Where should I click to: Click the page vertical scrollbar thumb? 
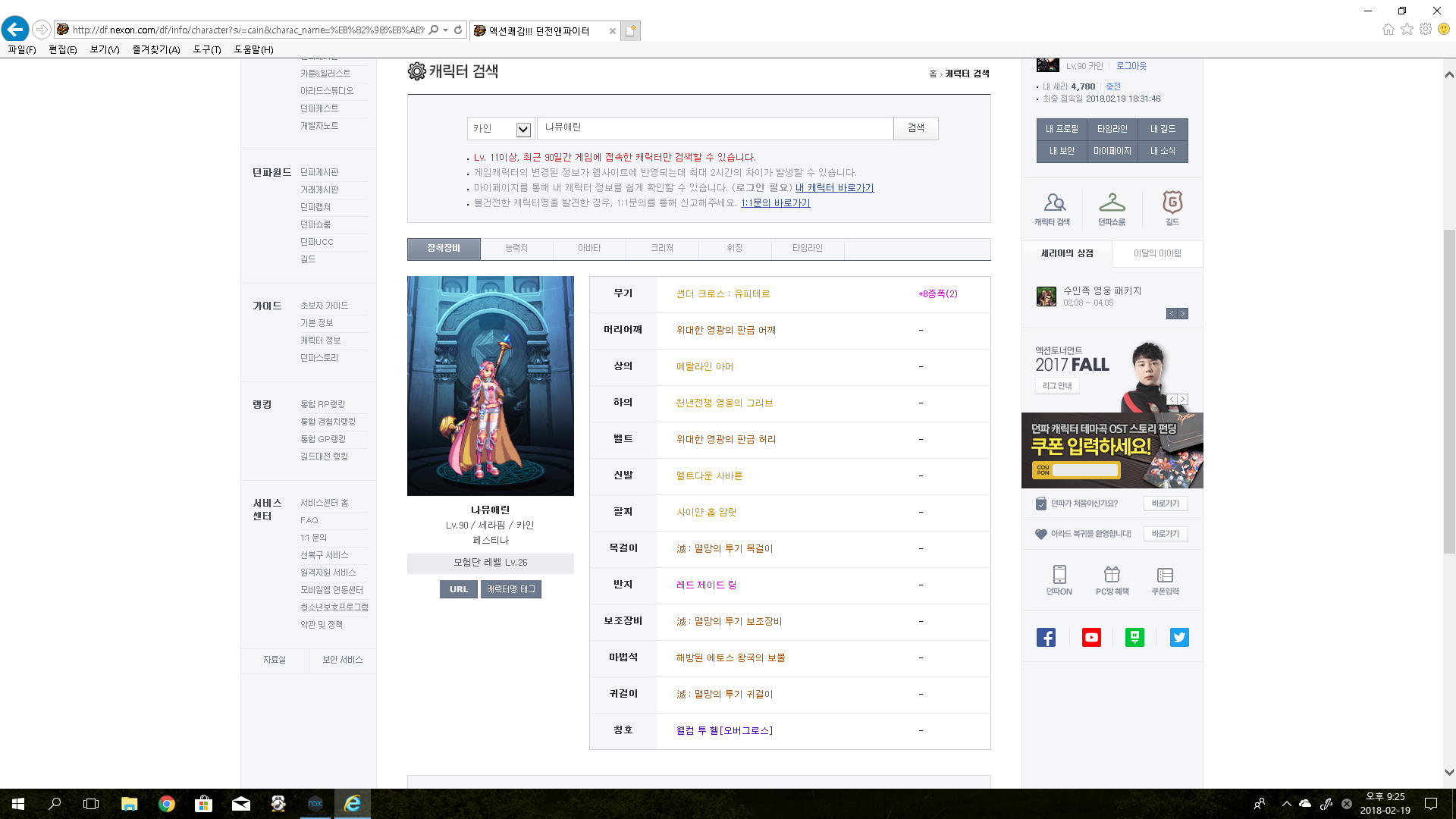click(1449, 391)
